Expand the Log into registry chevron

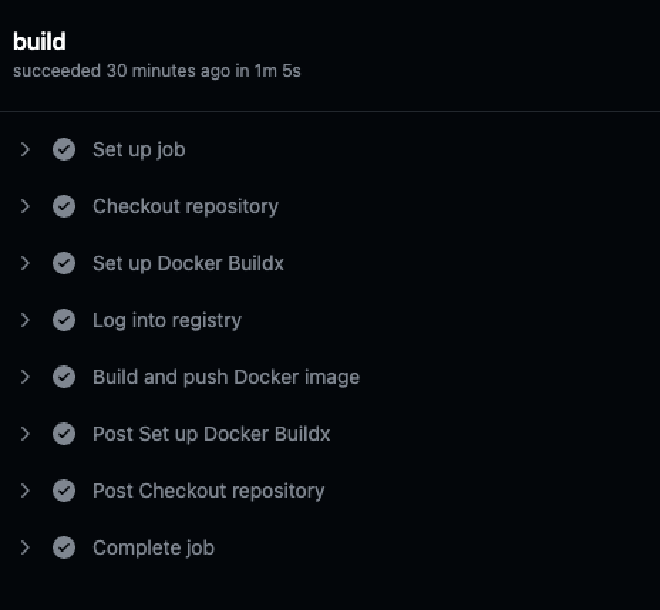click(x=25, y=321)
